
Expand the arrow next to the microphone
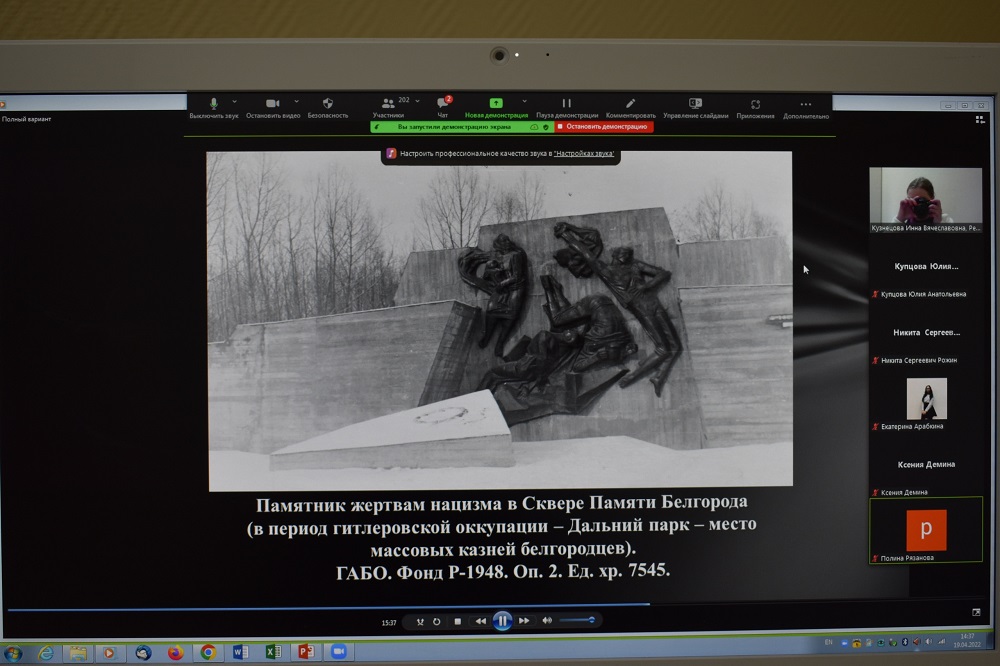coord(235,101)
